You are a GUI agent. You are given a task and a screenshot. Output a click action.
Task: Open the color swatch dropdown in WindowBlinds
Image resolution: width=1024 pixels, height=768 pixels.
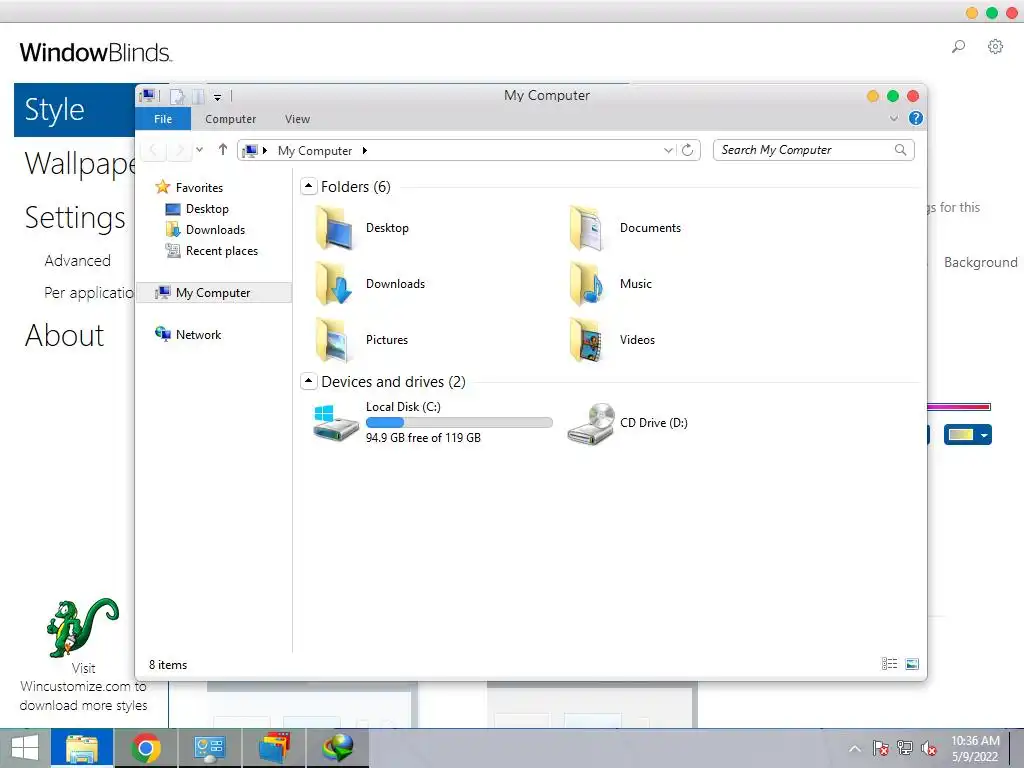coord(984,434)
